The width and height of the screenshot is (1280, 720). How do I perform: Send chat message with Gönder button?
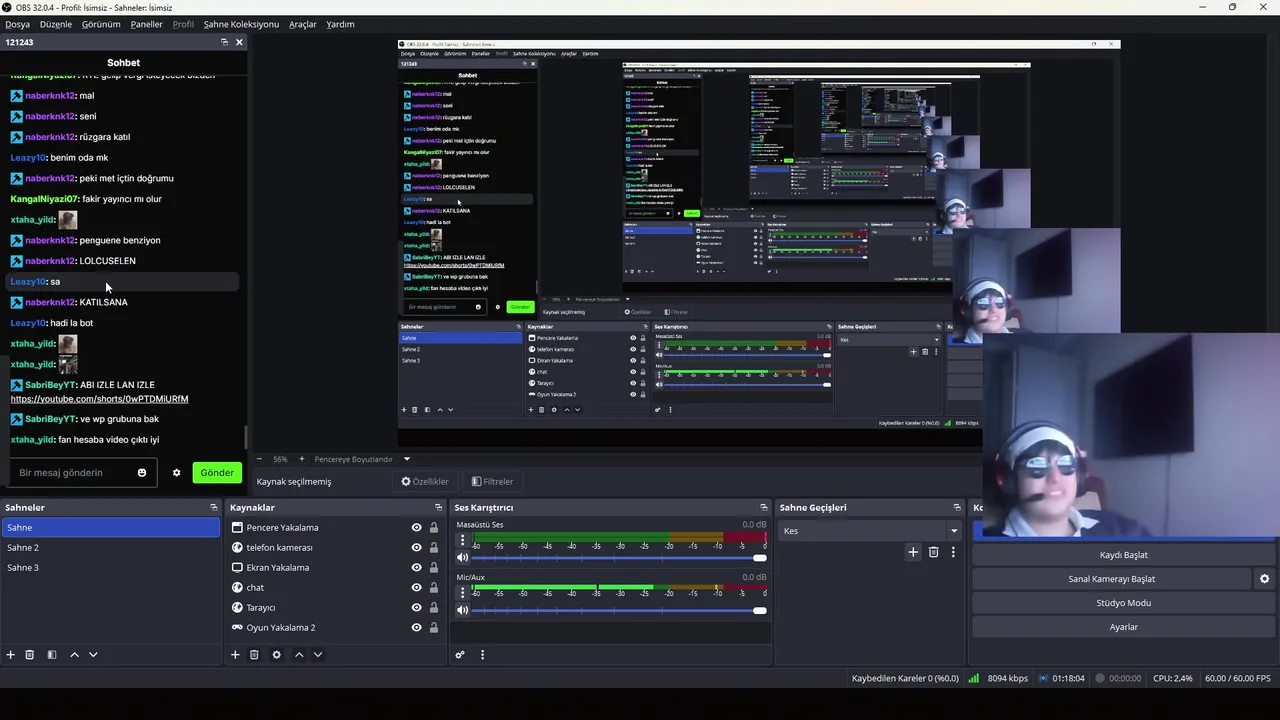coord(217,473)
